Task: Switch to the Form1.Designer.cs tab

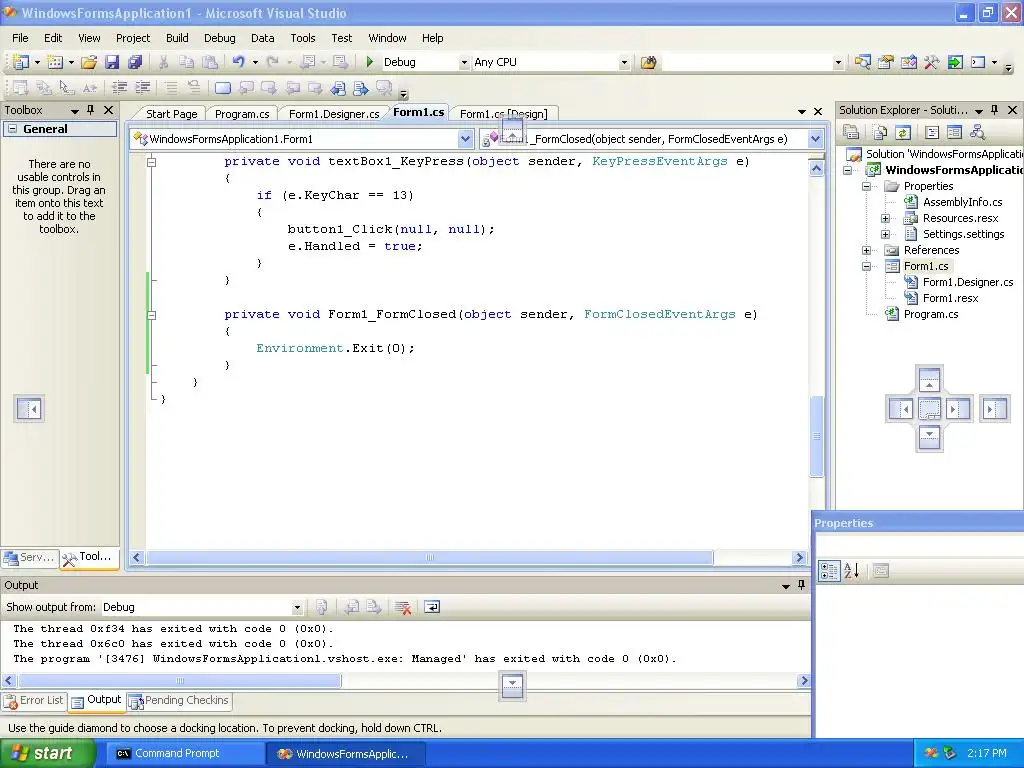Action: click(x=334, y=114)
